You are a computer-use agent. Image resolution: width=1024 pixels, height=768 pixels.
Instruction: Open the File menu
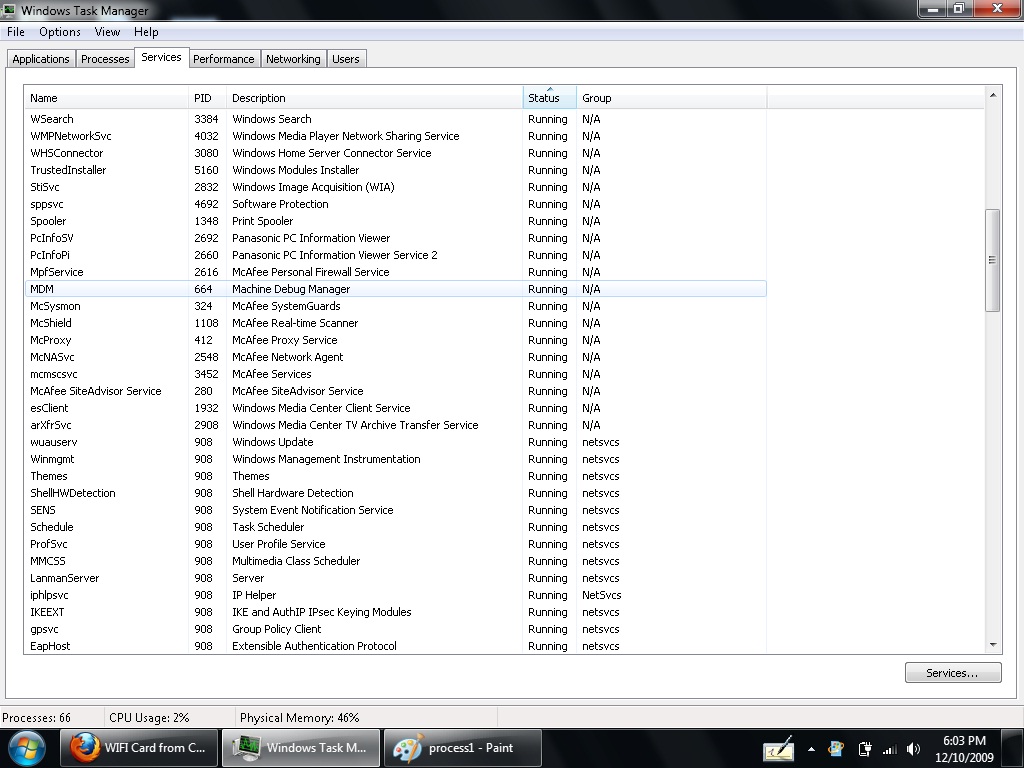pyautogui.click(x=16, y=32)
